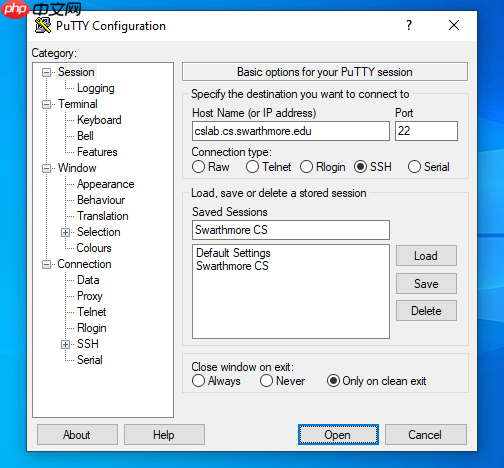The image size is (504, 468).
Task: Select the Telnet connection type radio button
Action: (x=252, y=167)
